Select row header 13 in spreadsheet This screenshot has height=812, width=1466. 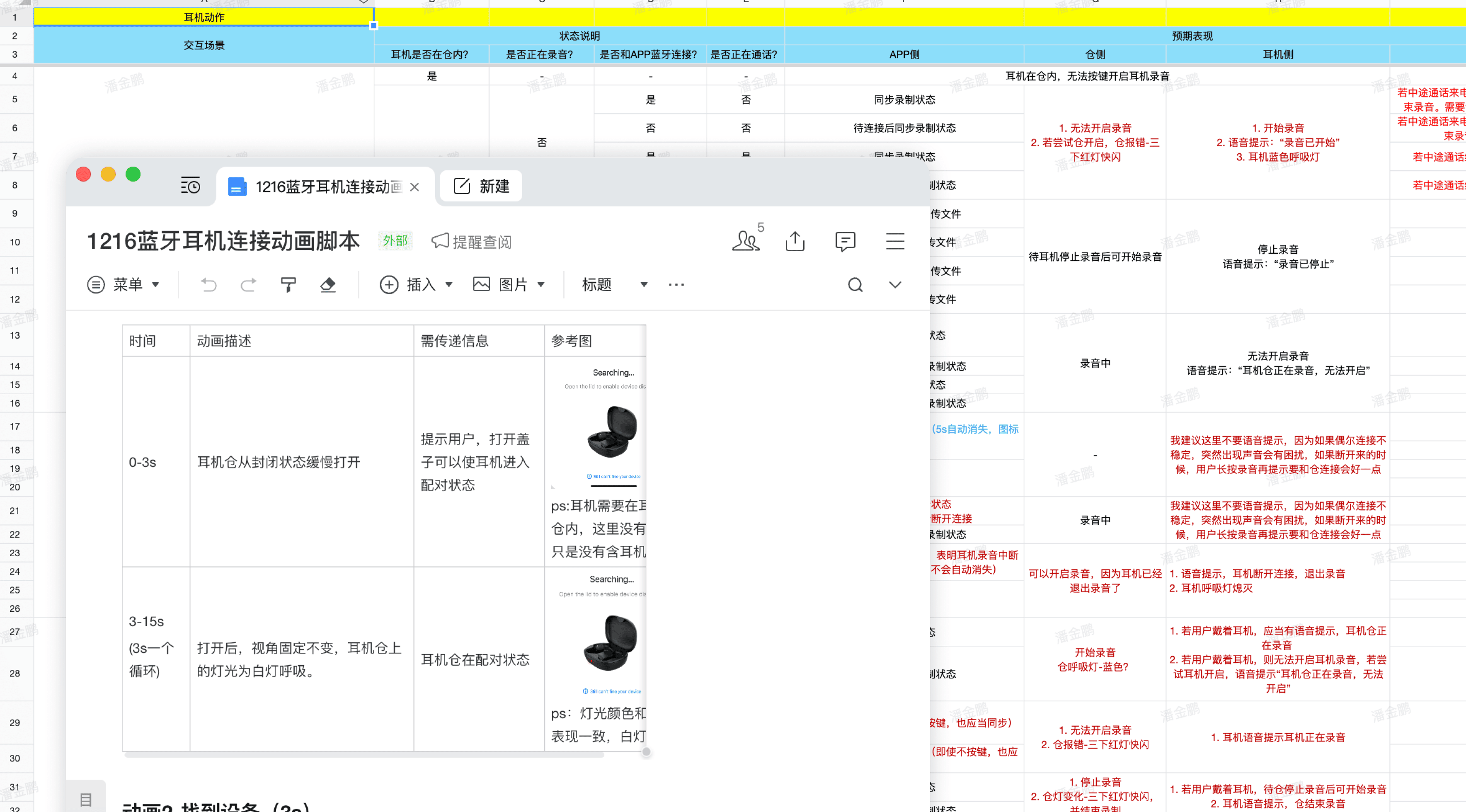coord(15,334)
